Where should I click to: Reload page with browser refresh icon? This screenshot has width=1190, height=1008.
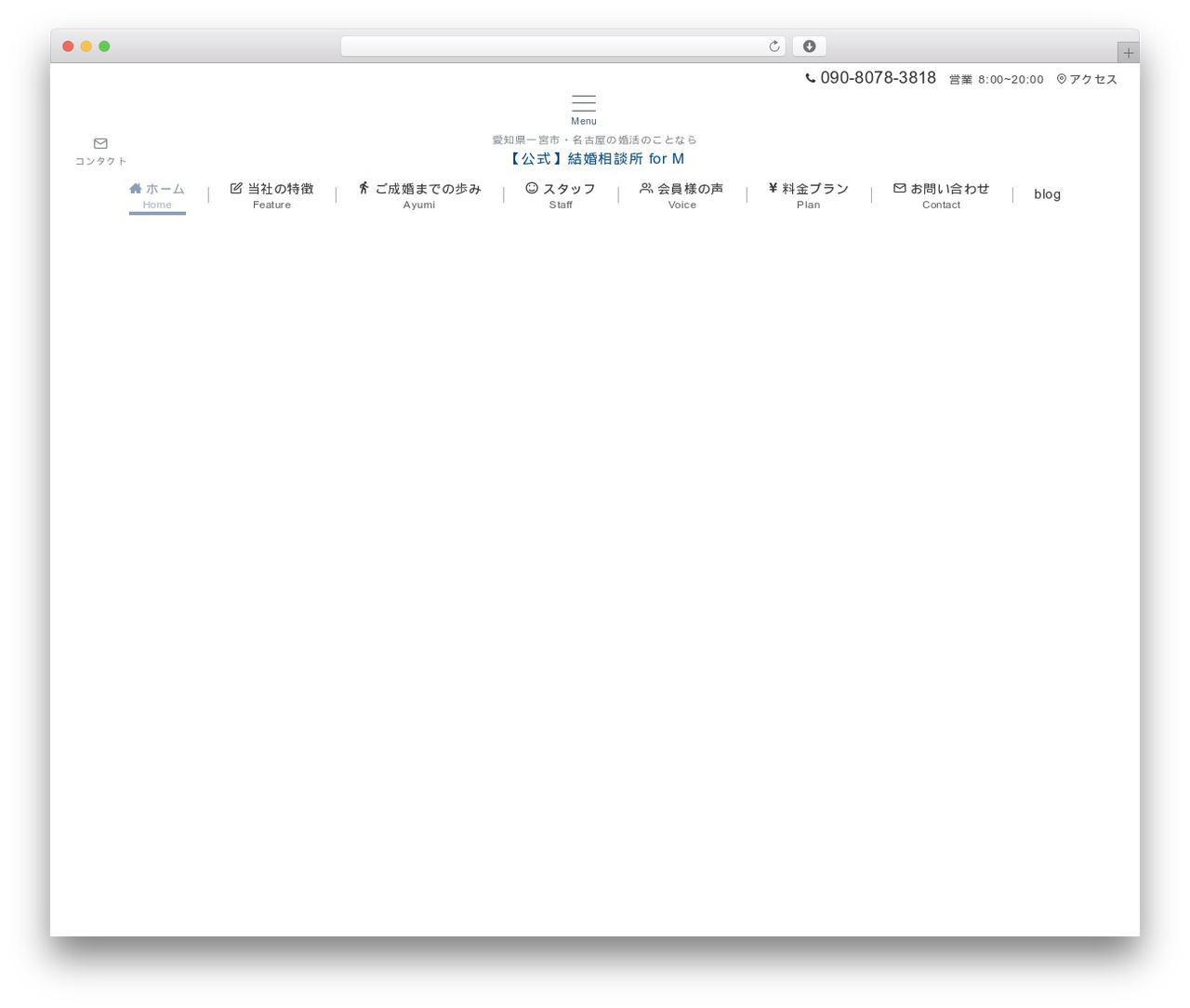coord(774,46)
